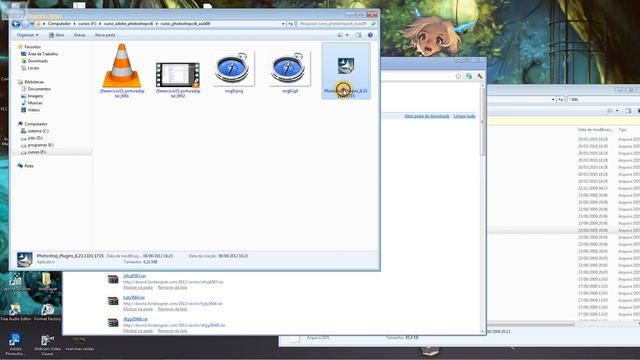Click Mostrar na pasta under the first download

pyautogui.click(x=138, y=287)
